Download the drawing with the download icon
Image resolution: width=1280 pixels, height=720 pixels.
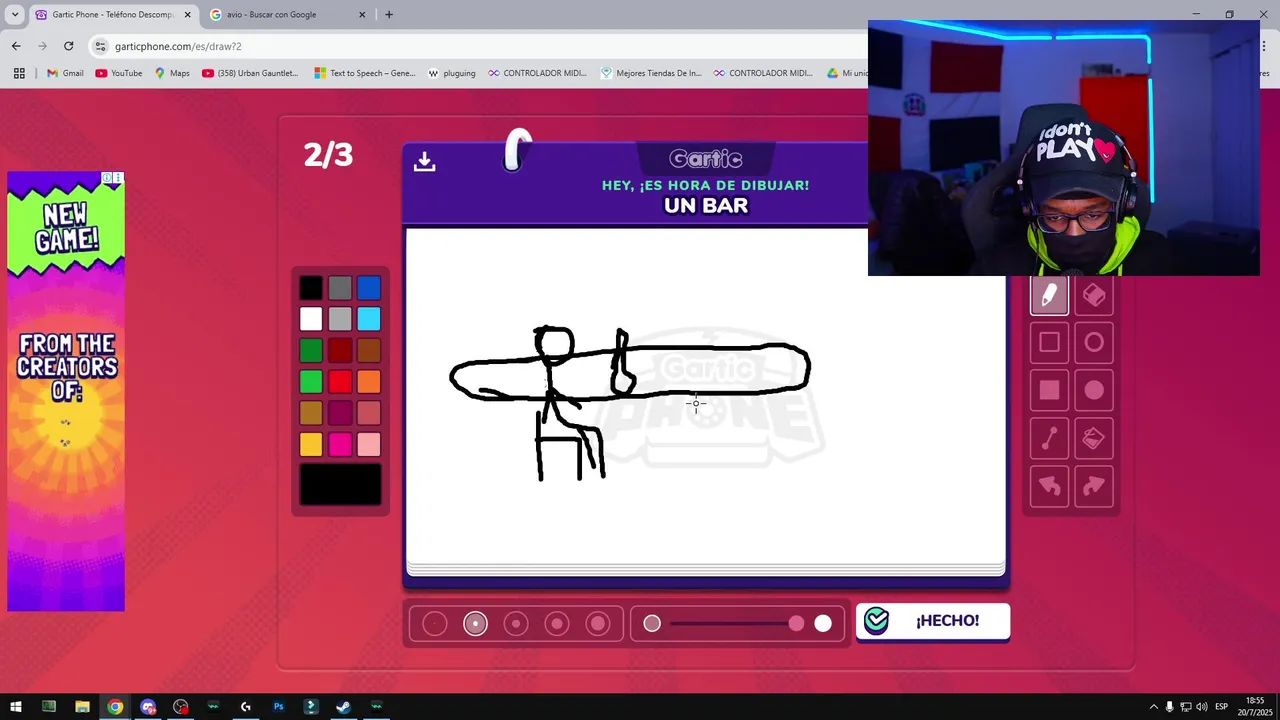click(424, 161)
